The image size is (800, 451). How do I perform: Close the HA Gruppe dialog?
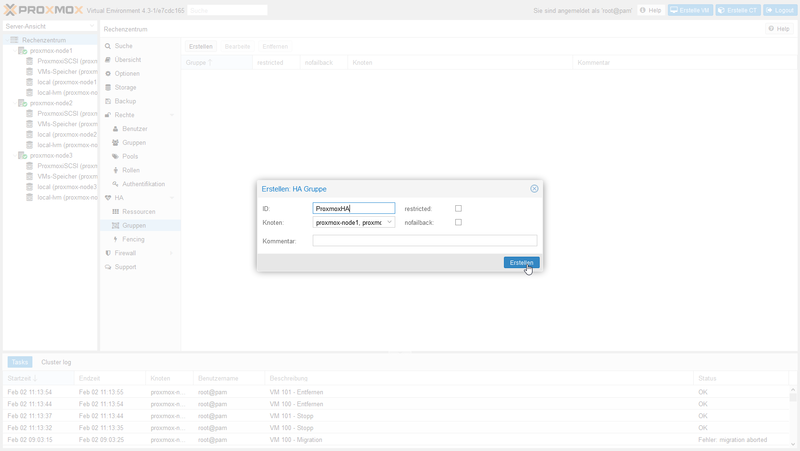click(x=534, y=189)
